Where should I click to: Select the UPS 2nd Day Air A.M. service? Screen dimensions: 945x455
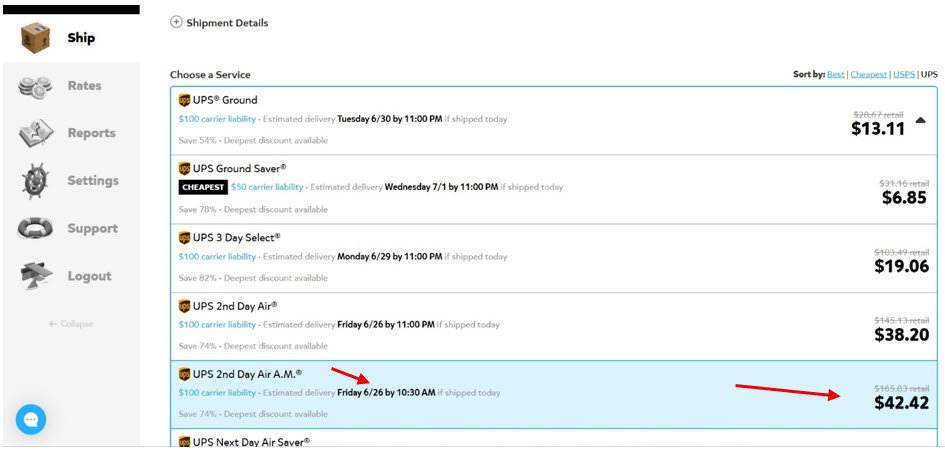coord(553,395)
